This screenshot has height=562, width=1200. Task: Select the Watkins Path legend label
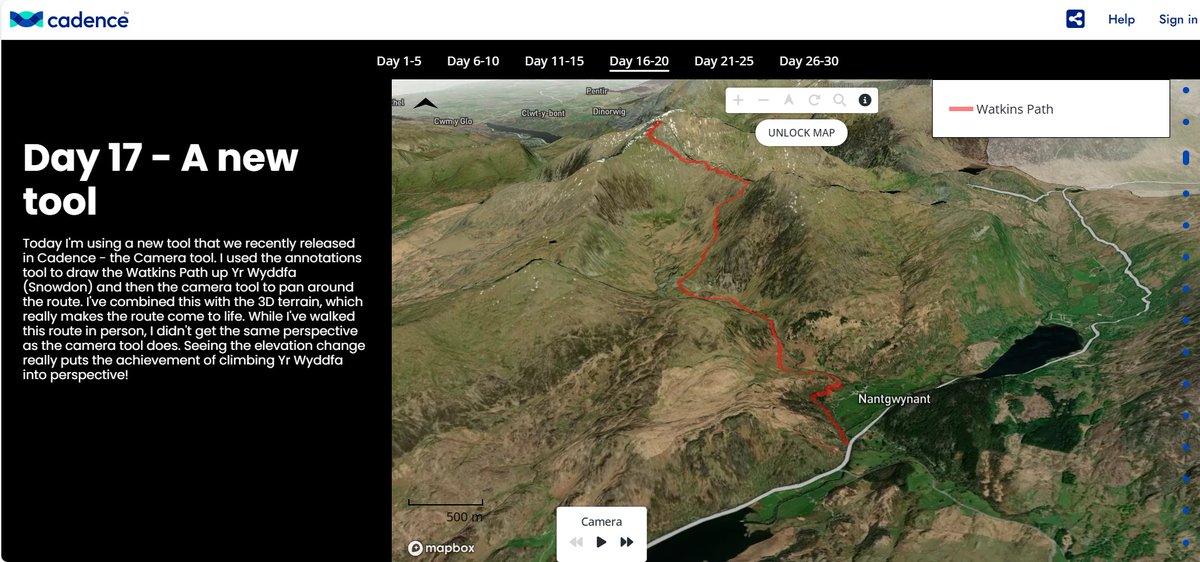click(x=1014, y=109)
